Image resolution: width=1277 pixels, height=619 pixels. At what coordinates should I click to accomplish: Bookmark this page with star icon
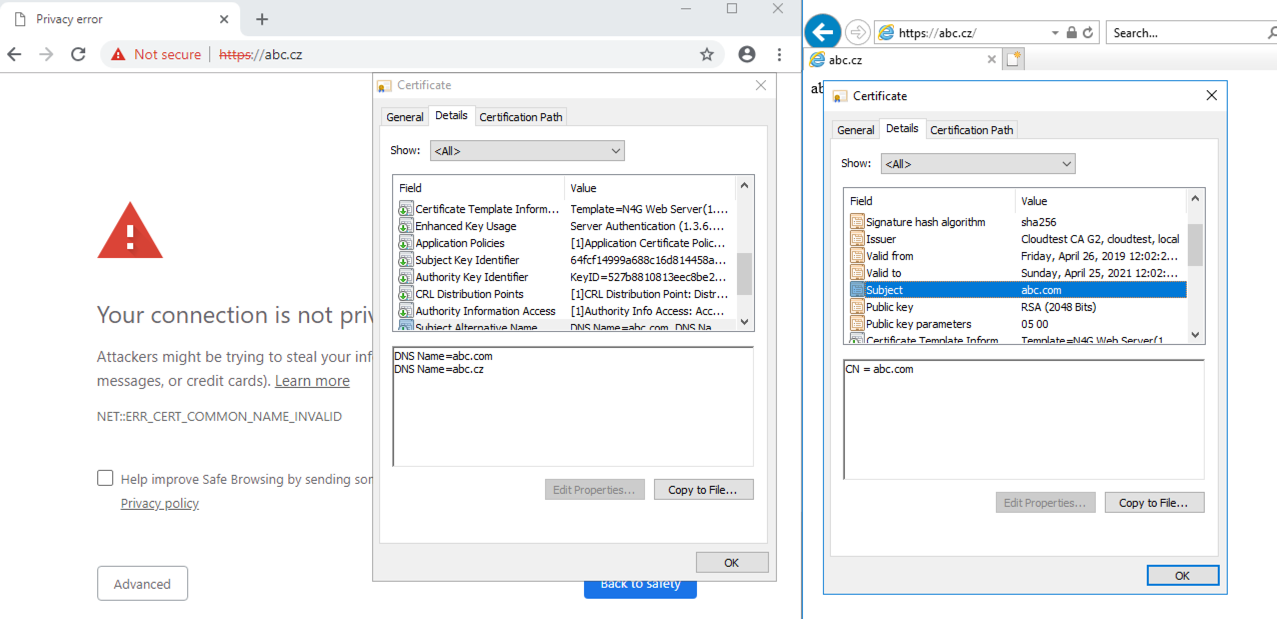click(x=707, y=55)
